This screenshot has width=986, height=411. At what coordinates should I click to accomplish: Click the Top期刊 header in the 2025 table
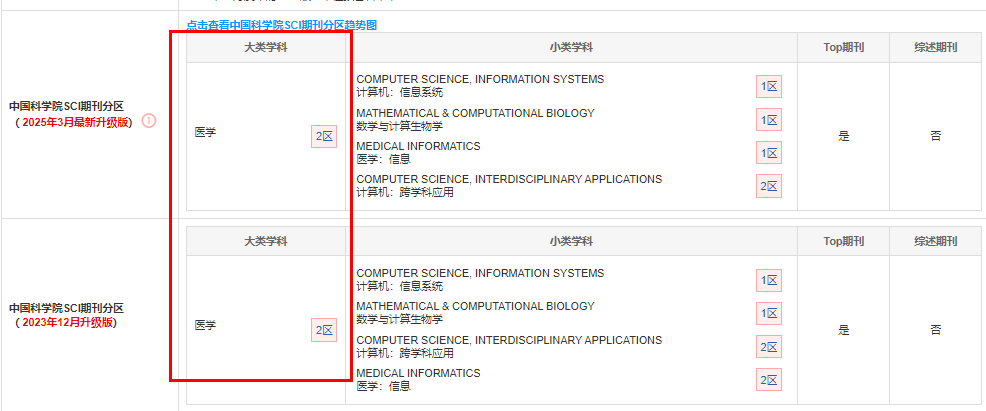[x=843, y=48]
